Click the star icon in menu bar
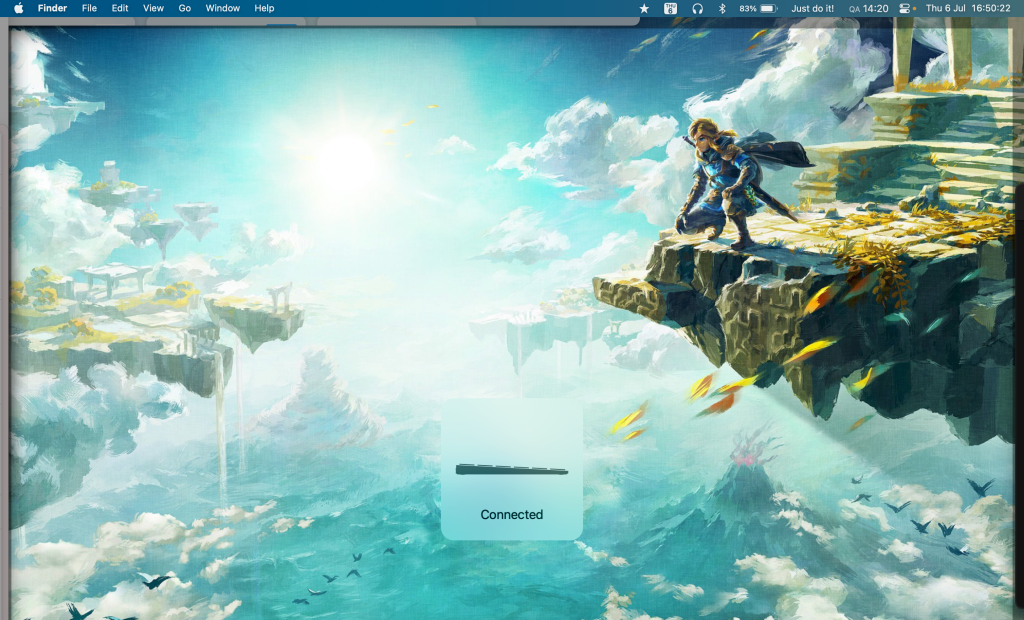 point(644,8)
